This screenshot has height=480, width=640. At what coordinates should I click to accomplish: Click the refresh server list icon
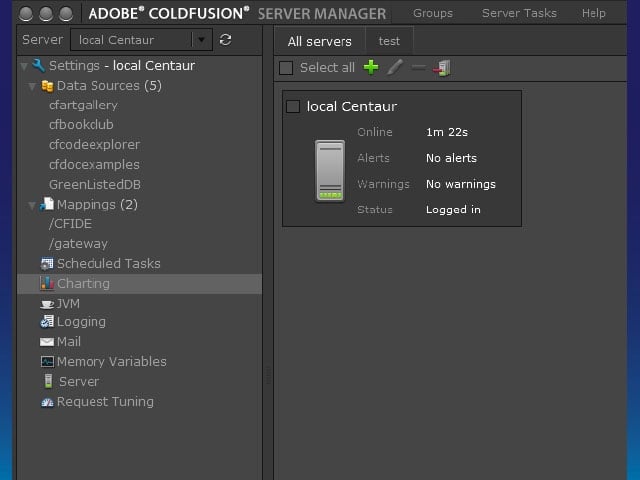tap(225, 40)
